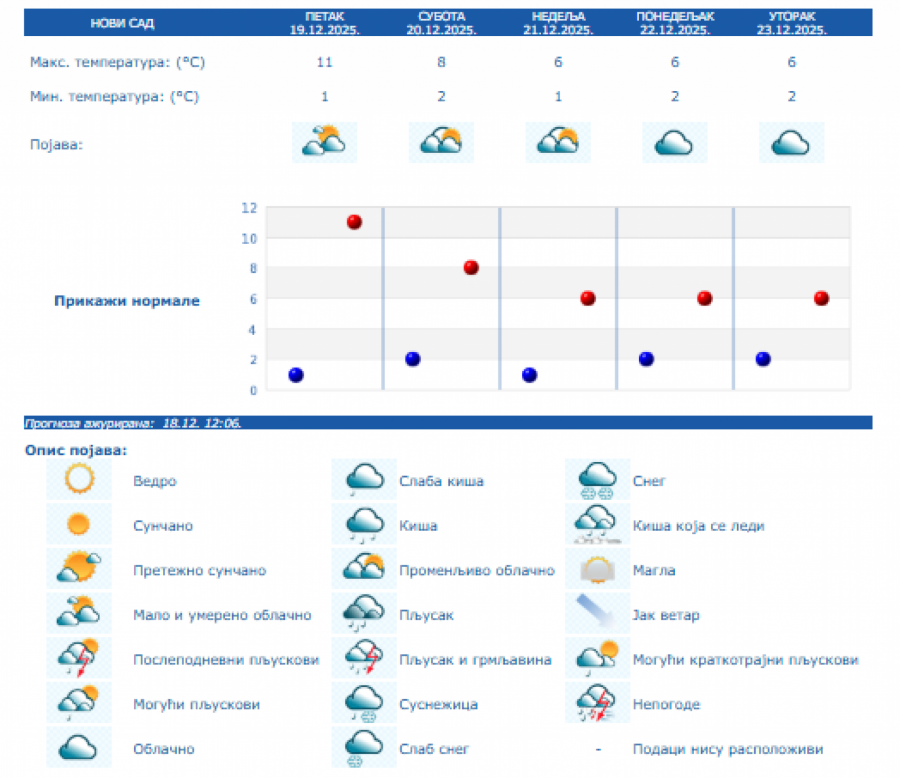Click the Магла fog legend icon

597,570
